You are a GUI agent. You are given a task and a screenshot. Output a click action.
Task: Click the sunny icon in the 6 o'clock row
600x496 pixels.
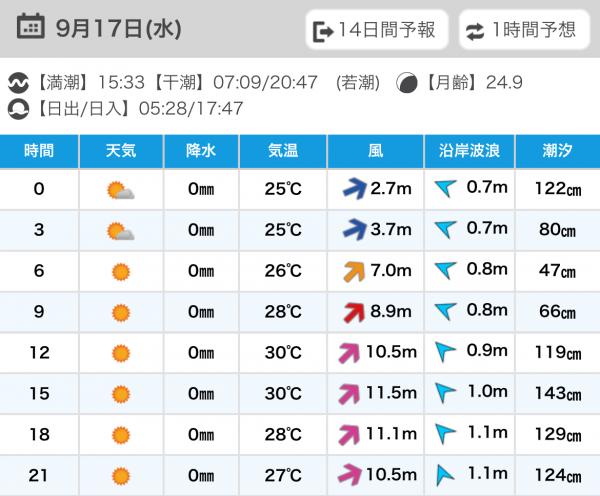click(121, 271)
